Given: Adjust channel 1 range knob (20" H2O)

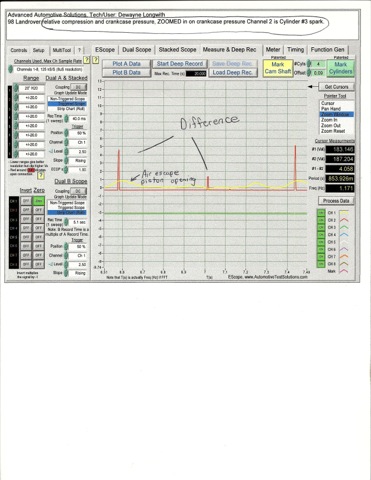Looking at the screenshot, I should point(16,88).
